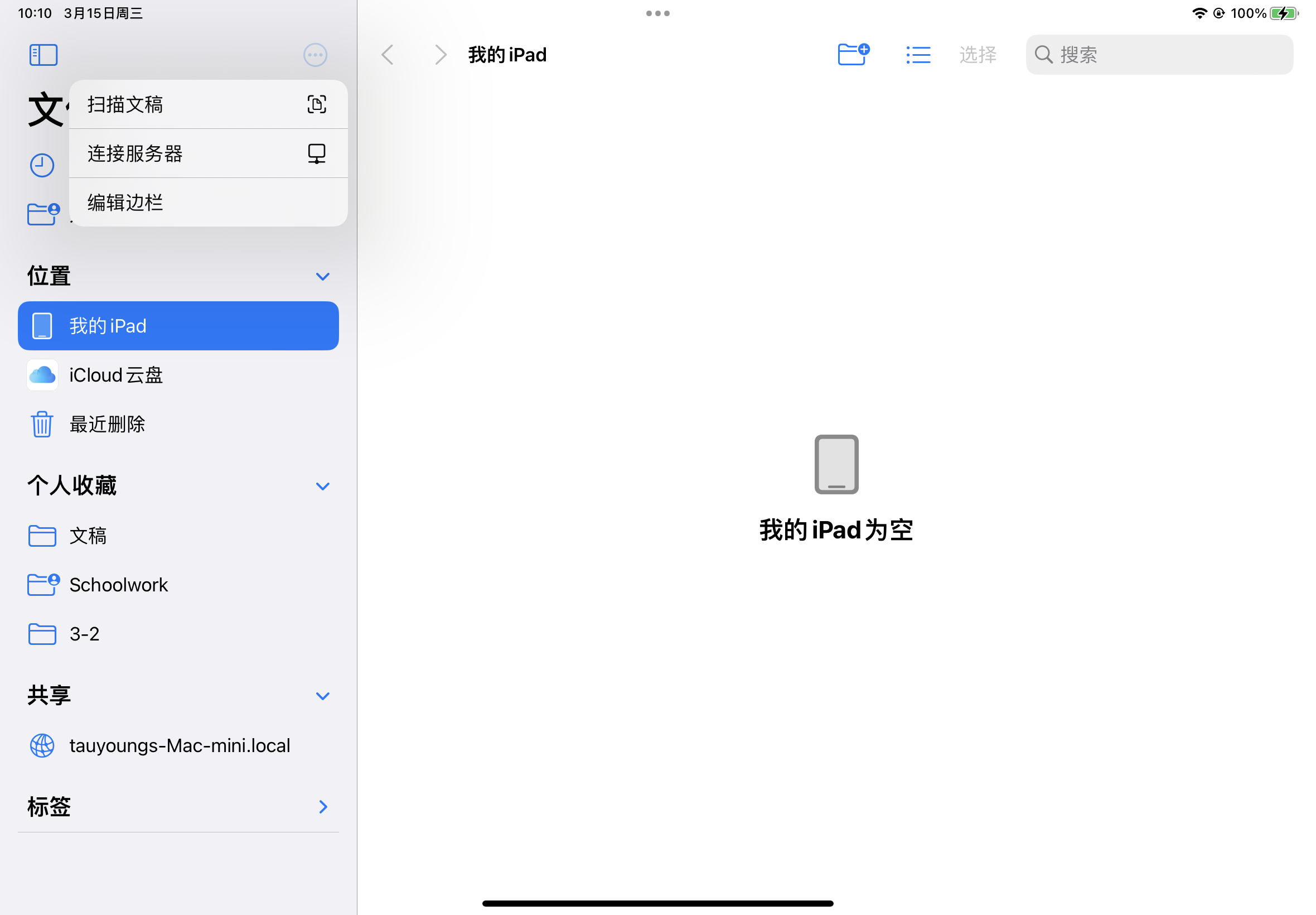This screenshot has width=1316, height=915.
Task: Collapse the 个人收藏 section
Action: click(x=322, y=485)
